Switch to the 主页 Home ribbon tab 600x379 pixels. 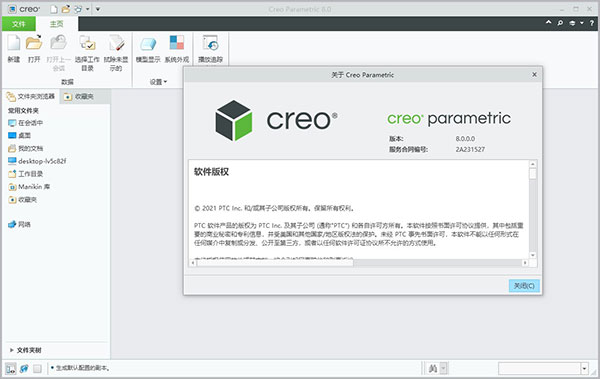[x=57, y=24]
